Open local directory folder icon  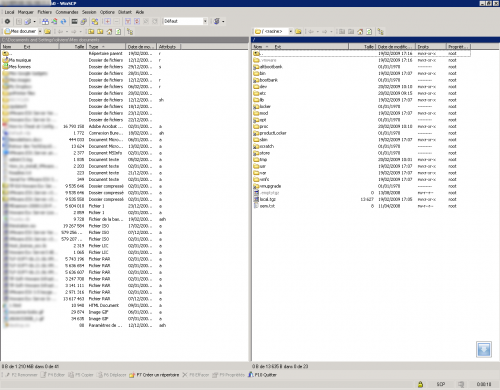(48, 31)
